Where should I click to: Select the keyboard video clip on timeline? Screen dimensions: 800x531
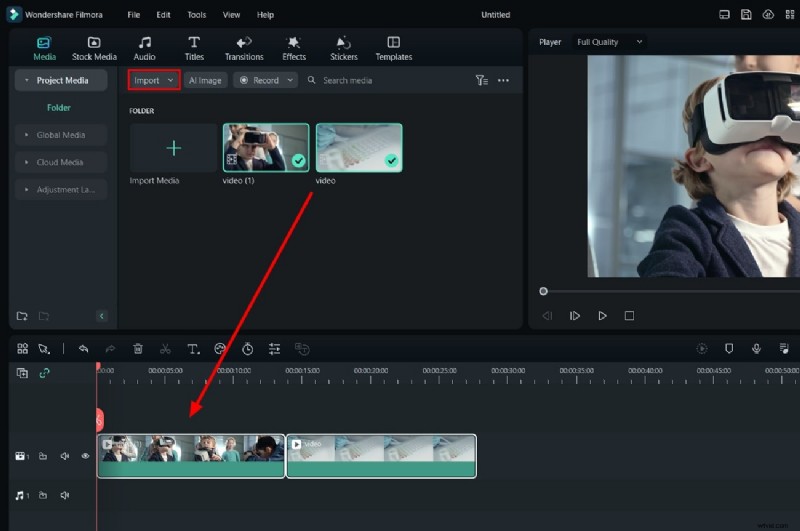click(381, 456)
